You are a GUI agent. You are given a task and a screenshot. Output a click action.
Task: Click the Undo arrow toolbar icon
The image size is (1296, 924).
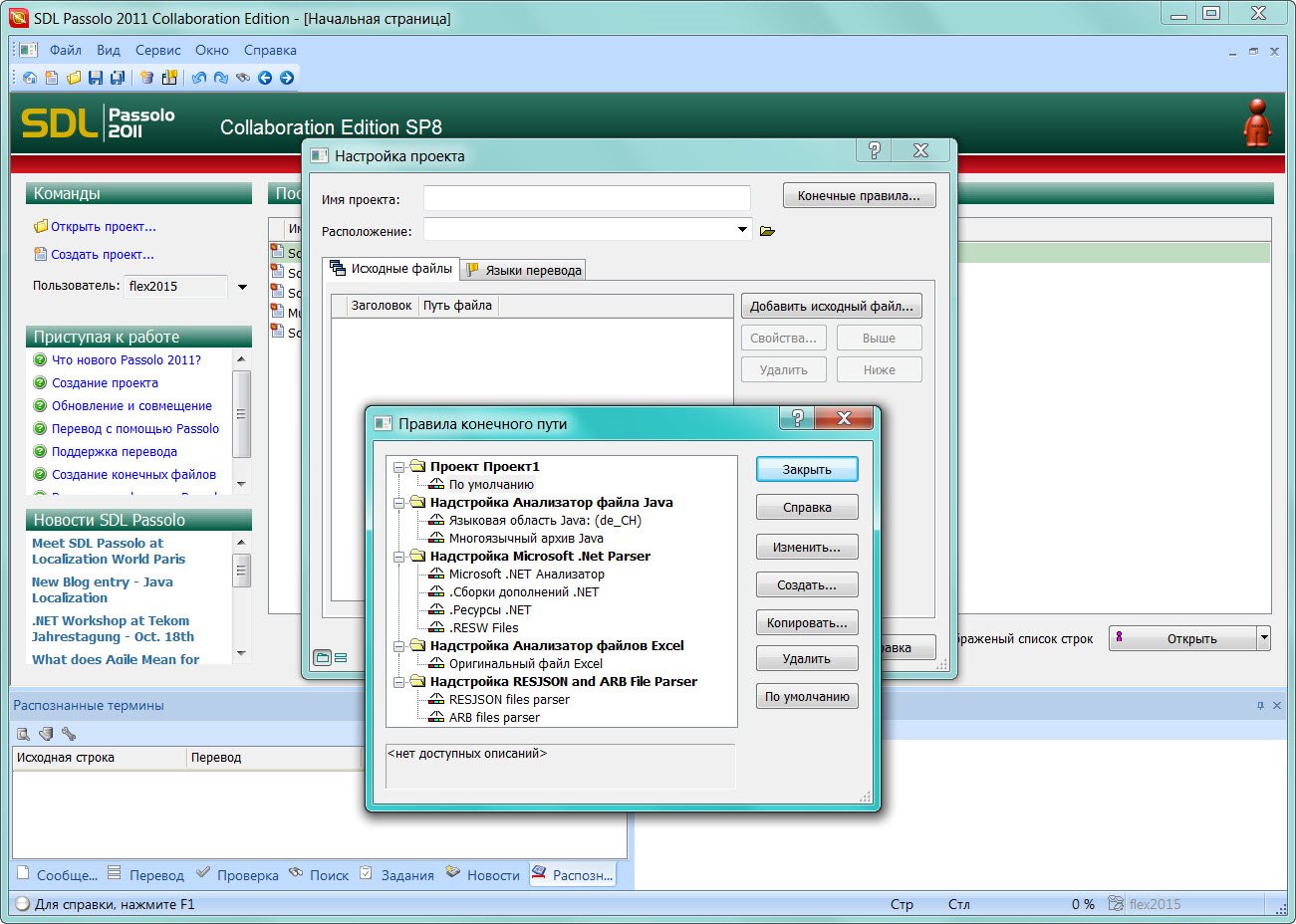click(x=199, y=78)
